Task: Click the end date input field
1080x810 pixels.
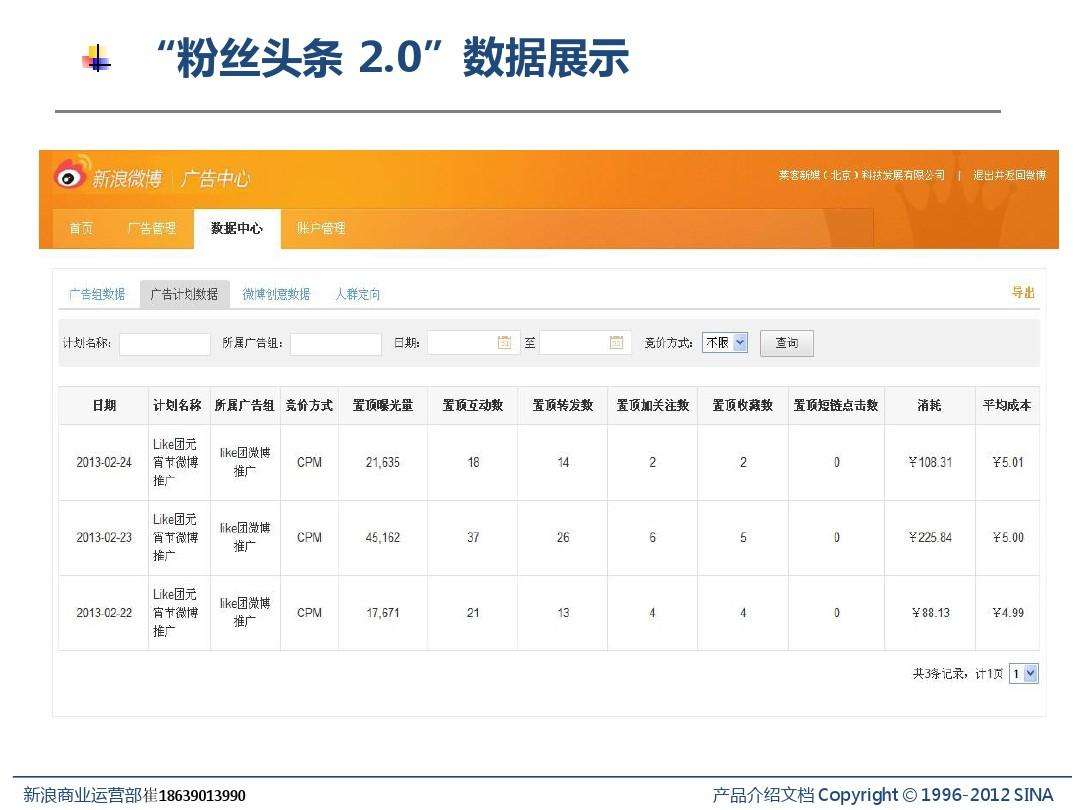Action: pos(585,342)
